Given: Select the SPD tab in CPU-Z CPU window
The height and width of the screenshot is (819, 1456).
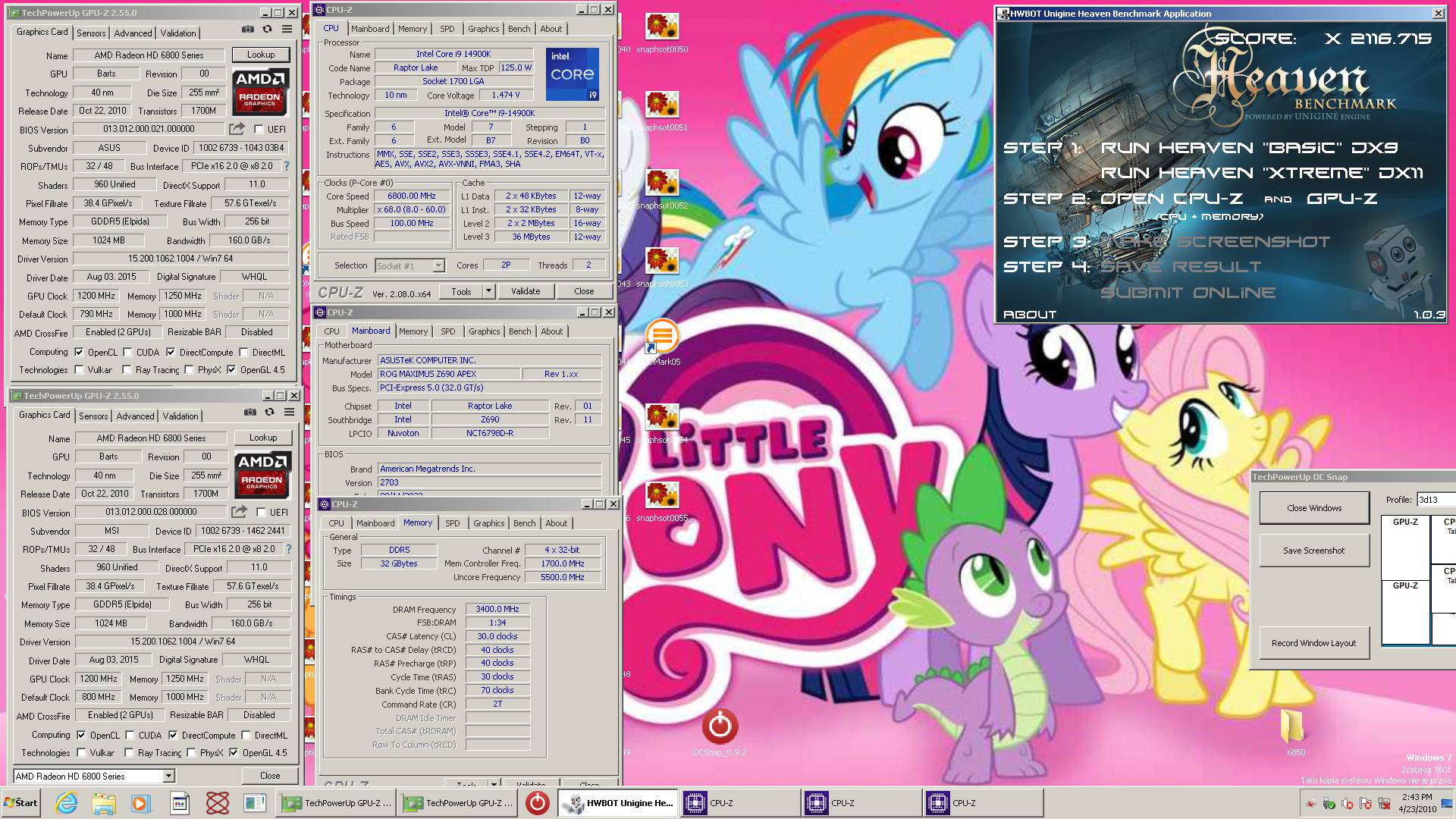Looking at the screenshot, I should (x=447, y=29).
